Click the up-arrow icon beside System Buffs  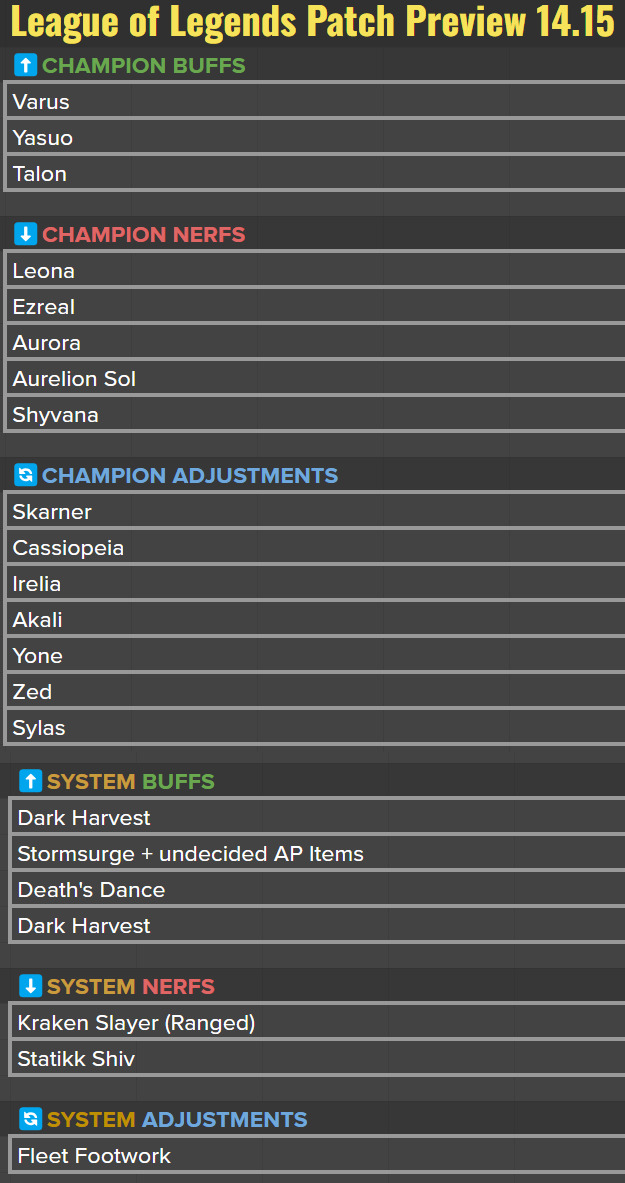tap(31, 781)
